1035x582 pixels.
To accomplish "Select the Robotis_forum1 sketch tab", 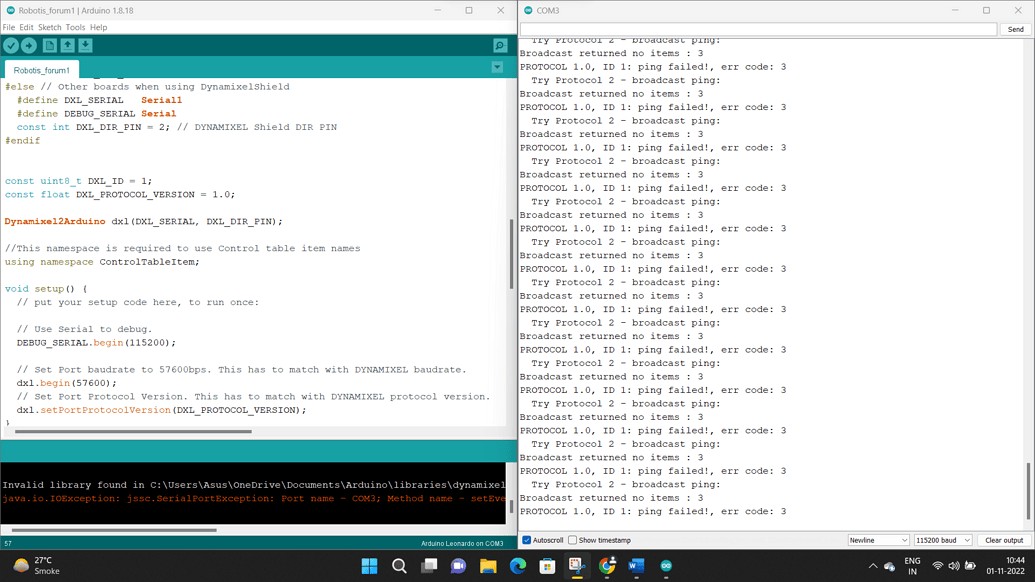I will coord(40,70).
